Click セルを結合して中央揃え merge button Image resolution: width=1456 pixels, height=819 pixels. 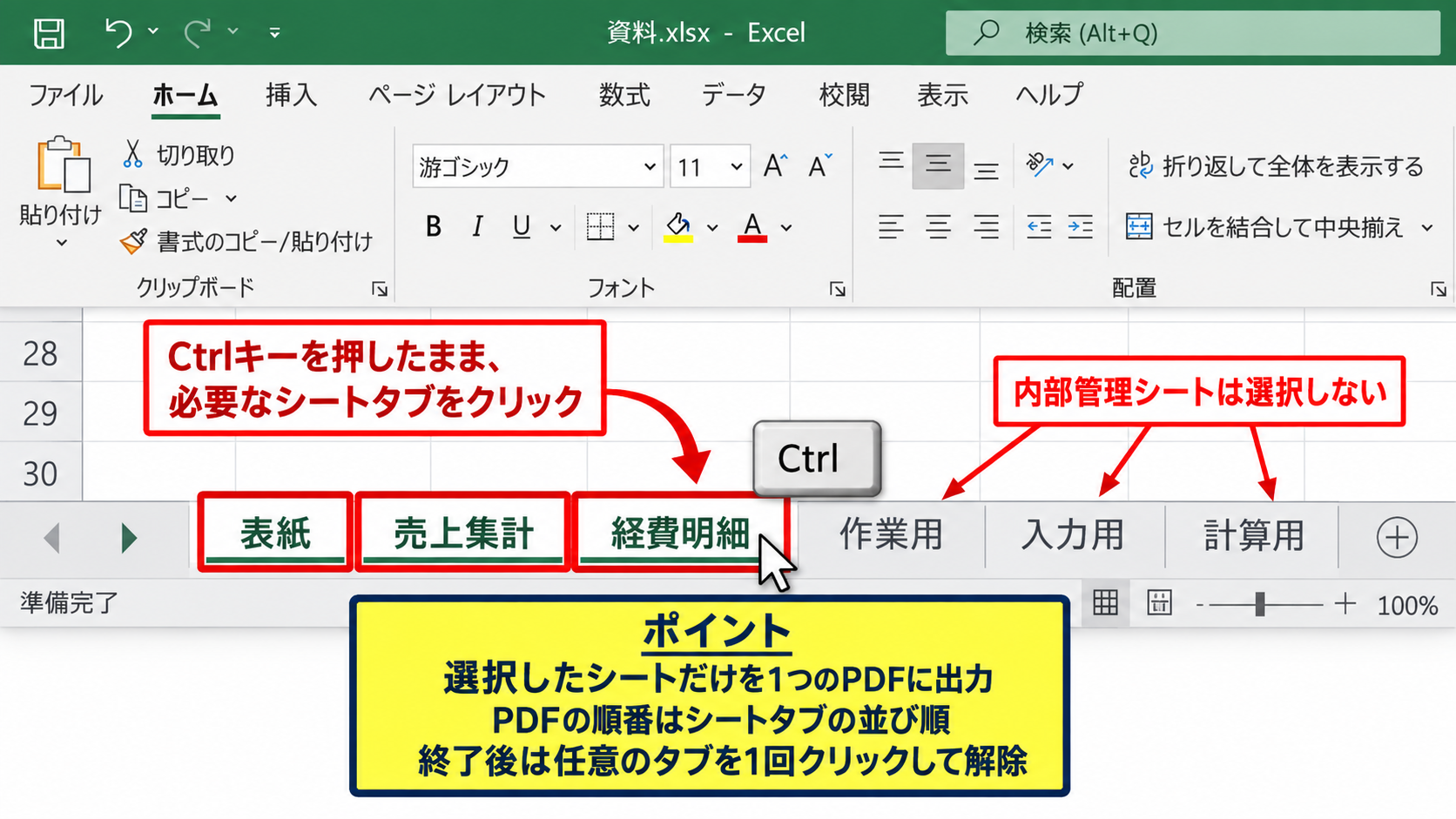pos(1265,227)
